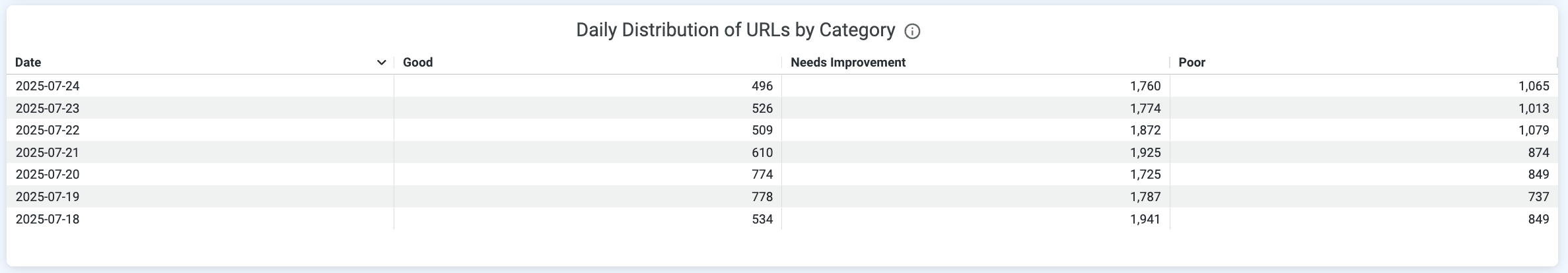Sort by the Good column header
1568x273 pixels.
coord(417,63)
